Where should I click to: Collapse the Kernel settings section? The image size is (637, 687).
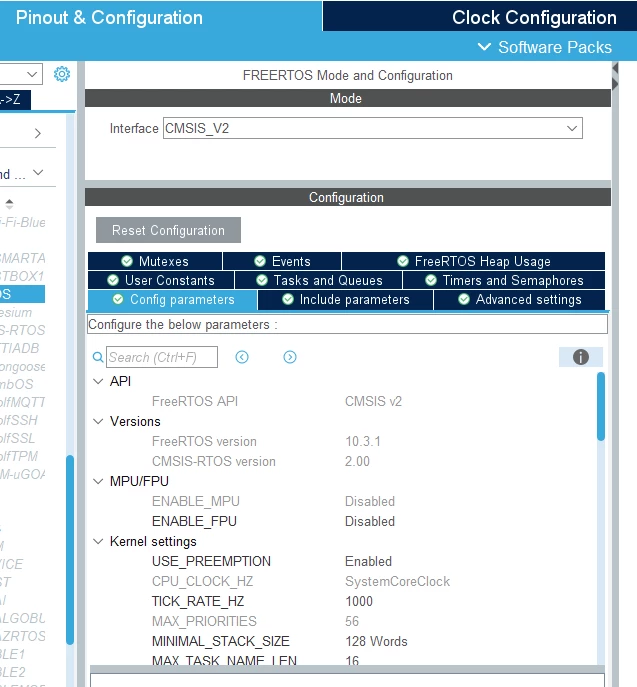tap(98, 541)
